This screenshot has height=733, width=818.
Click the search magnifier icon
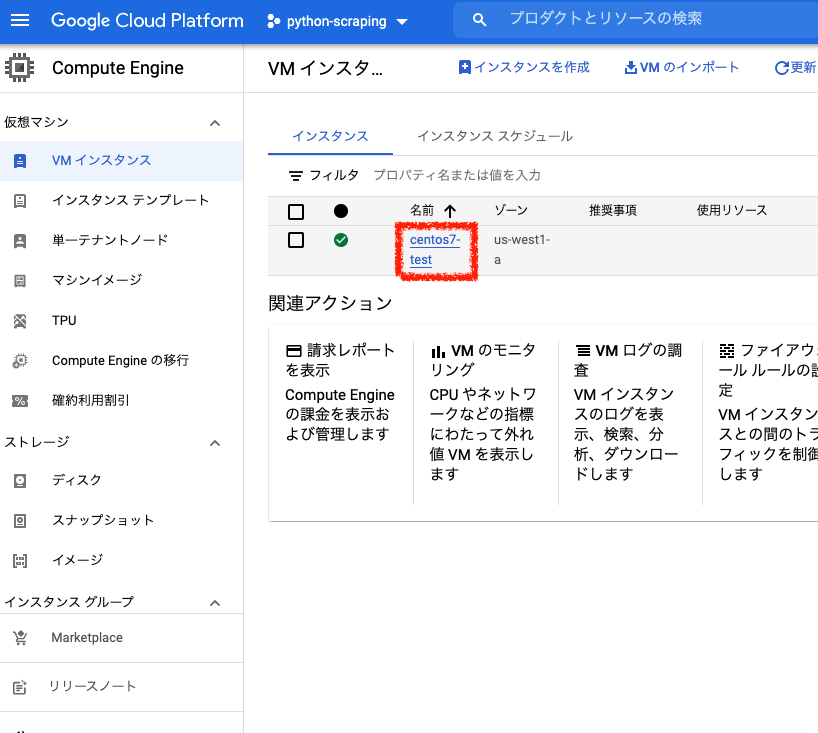click(479, 20)
